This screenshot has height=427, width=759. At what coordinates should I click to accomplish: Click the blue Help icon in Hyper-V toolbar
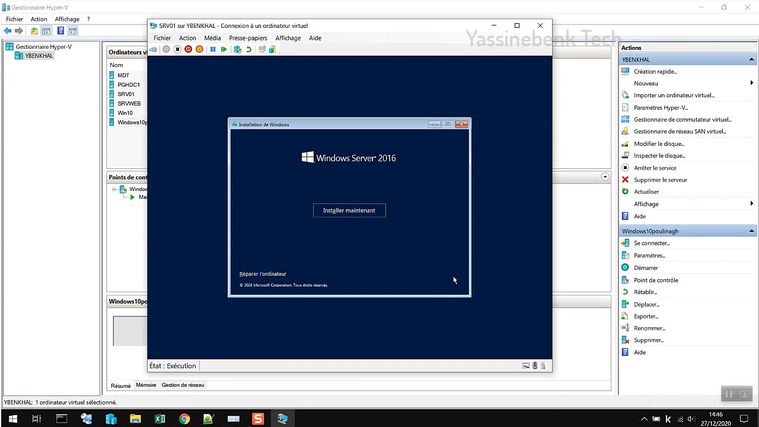pos(61,31)
